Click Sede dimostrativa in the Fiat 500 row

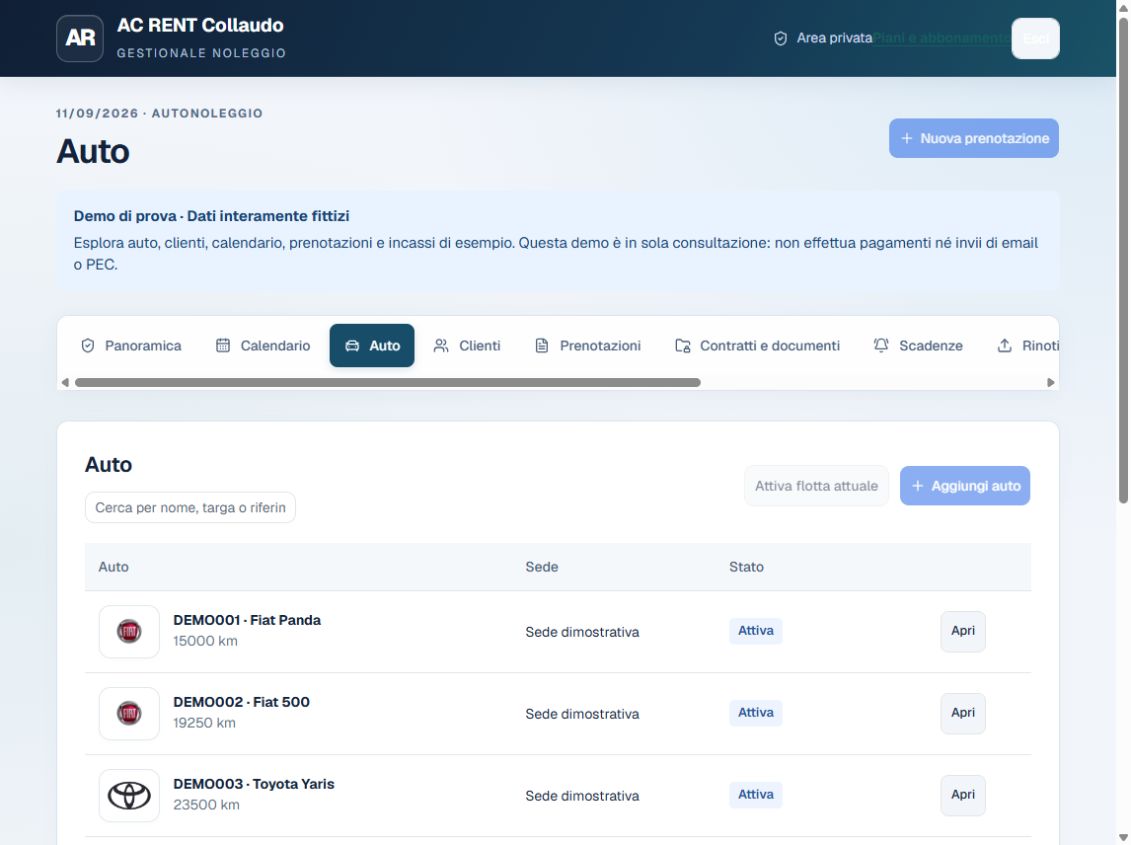(582, 714)
